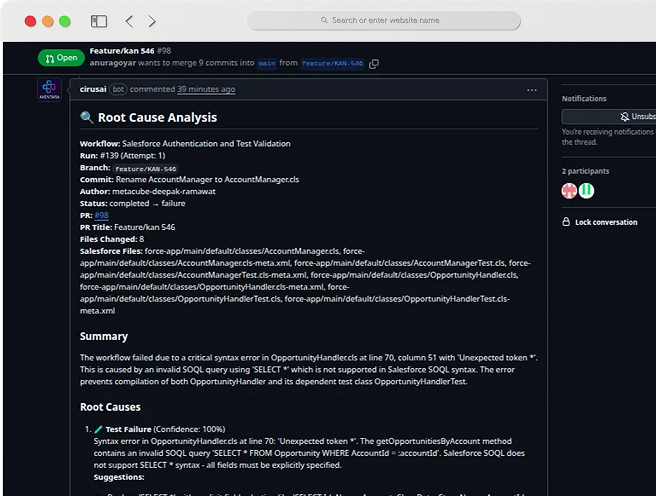Click the Root Cause Analysis heading
Image resolution: width=656 pixels, height=496 pixels.
pos(157,118)
